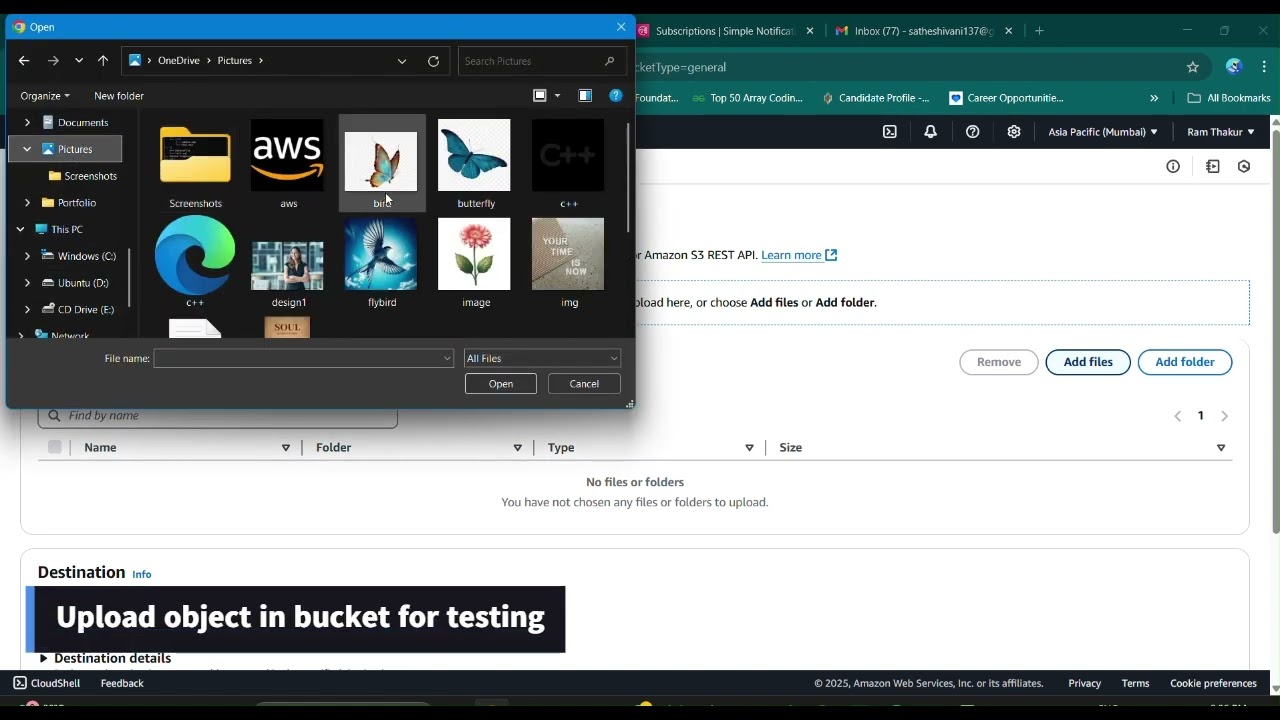This screenshot has width=1280, height=720.
Task: Select CD Drive (E:)
Action: [78, 309]
